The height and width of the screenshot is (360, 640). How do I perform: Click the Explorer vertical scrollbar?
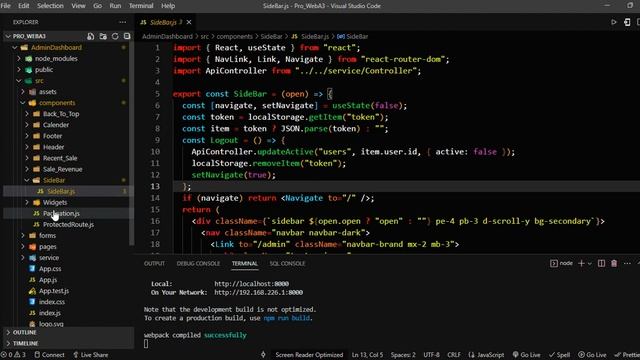(131, 143)
